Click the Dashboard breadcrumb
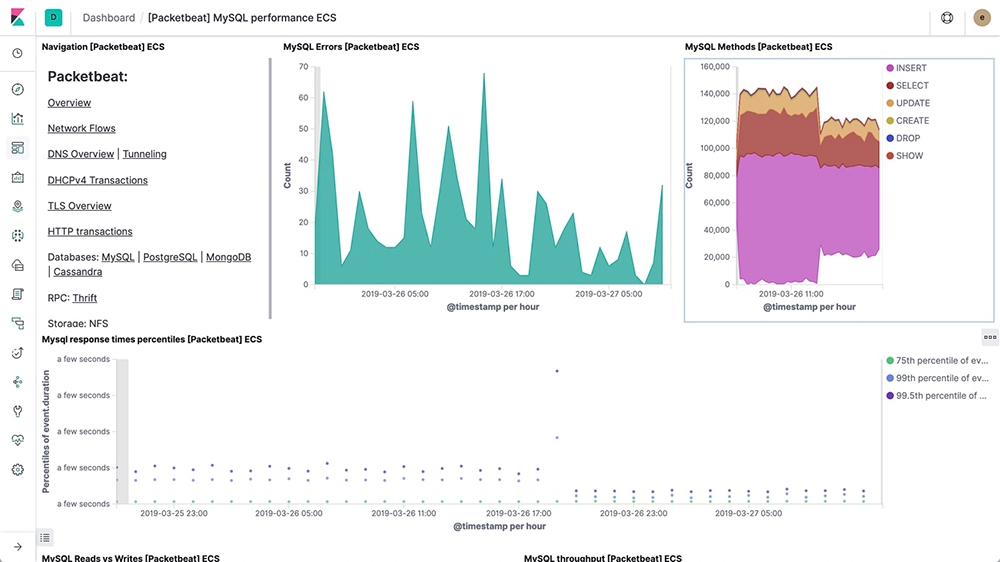 pyautogui.click(x=109, y=18)
